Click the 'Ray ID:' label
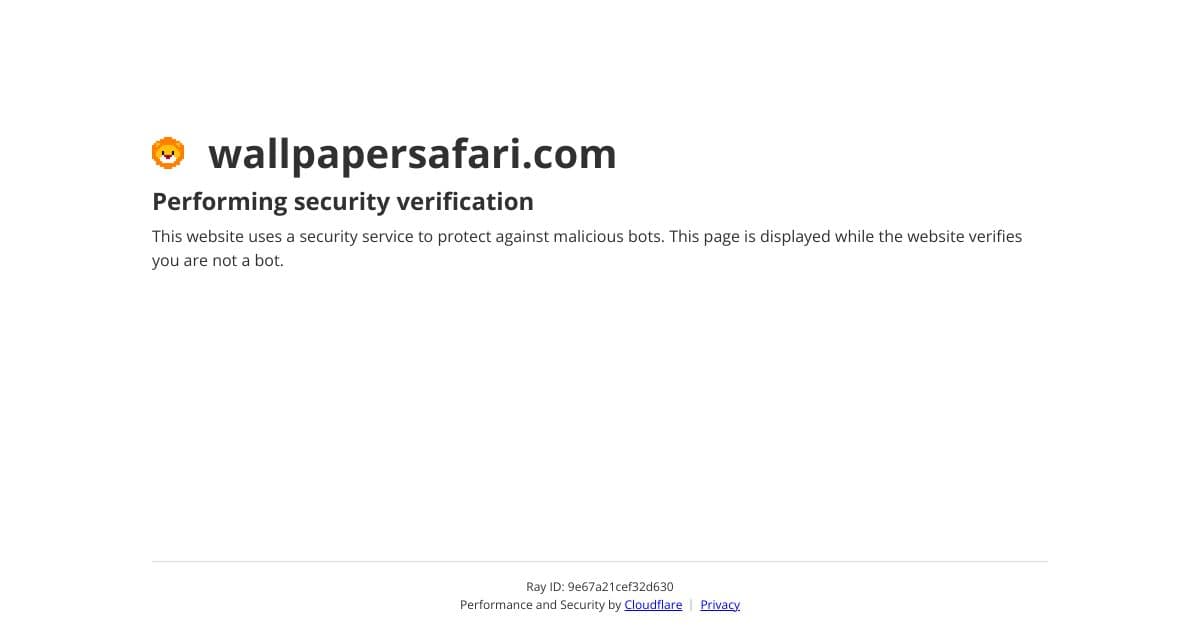This screenshot has width=1200, height=630. [545, 587]
